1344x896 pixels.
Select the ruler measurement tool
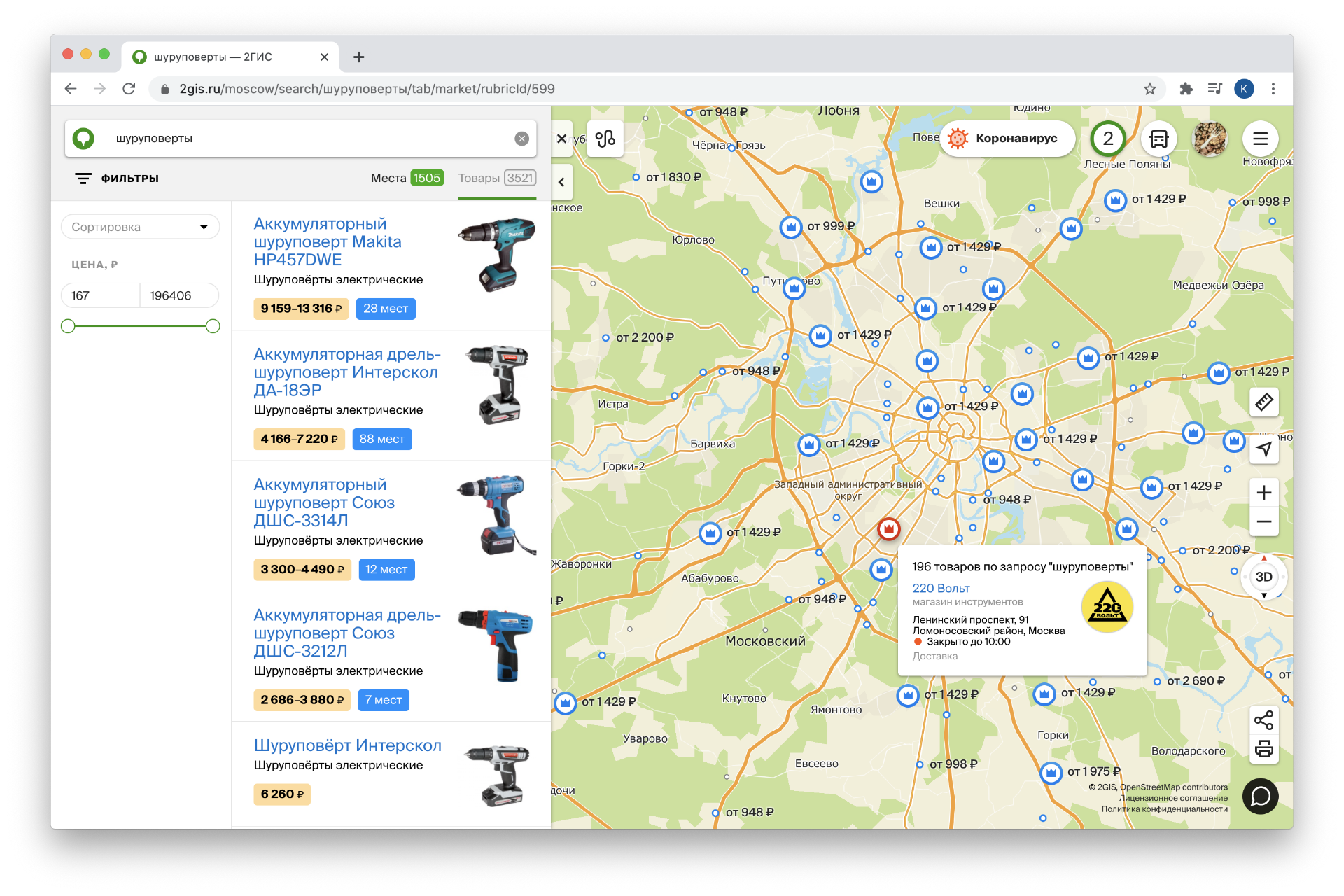tap(1264, 402)
